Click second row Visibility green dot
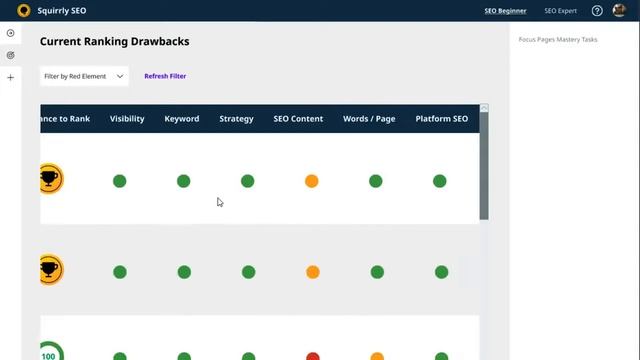The width and height of the screenshot is (640, 360). (x=120, y=272)
